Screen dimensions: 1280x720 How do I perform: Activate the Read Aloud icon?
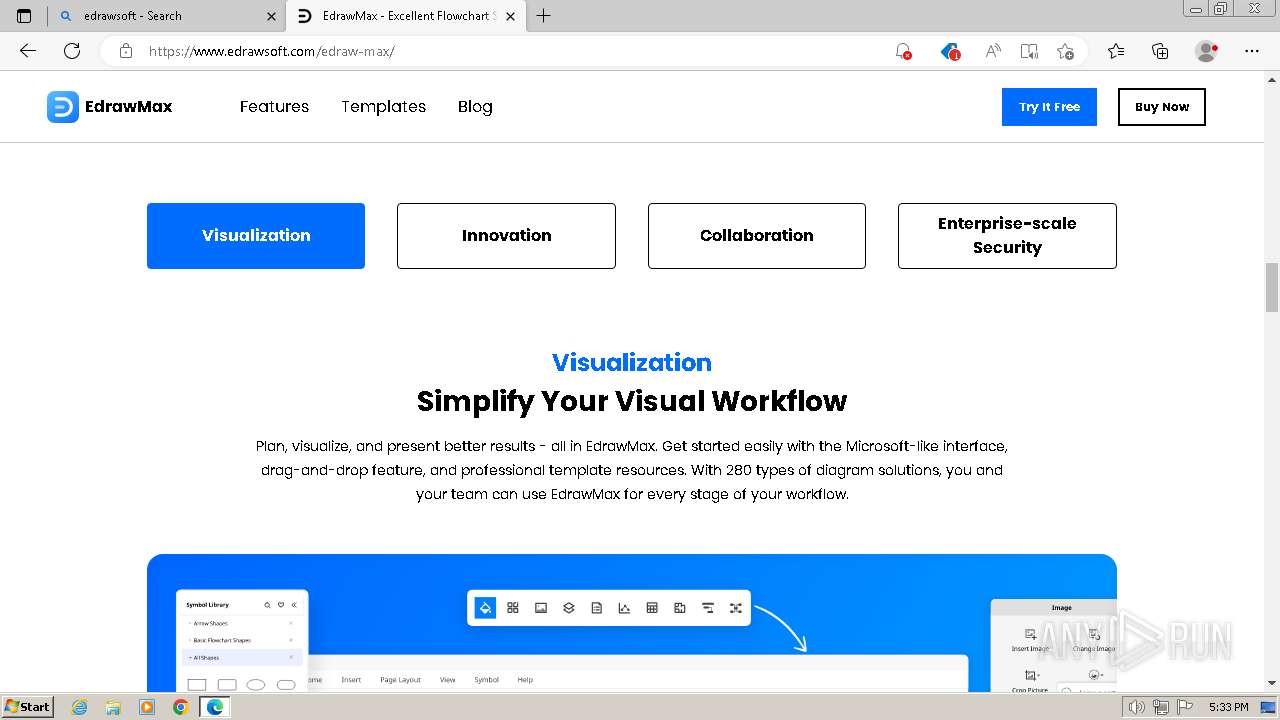992,51
